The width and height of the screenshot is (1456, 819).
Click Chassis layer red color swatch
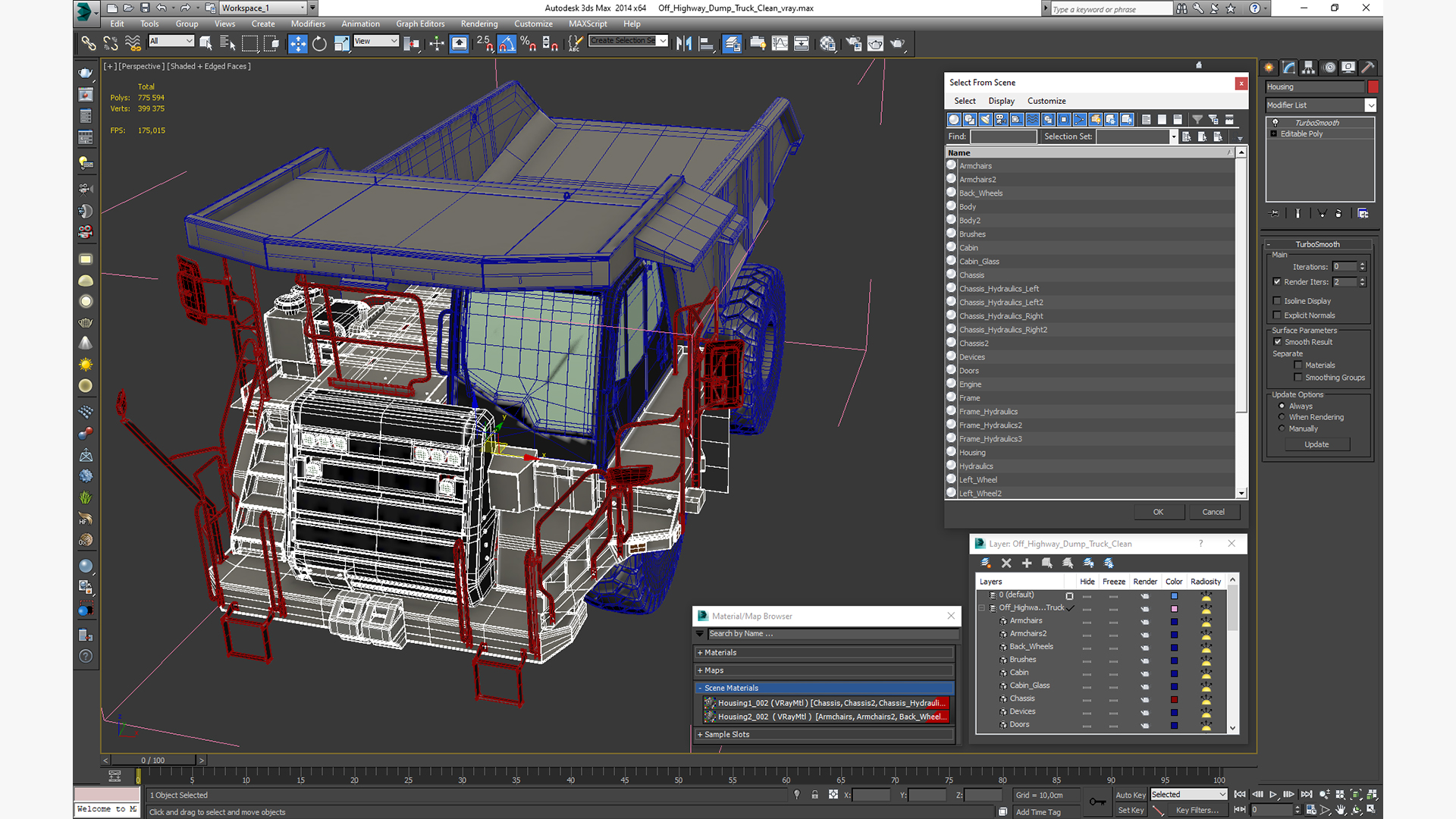(x=1174, y=699)
